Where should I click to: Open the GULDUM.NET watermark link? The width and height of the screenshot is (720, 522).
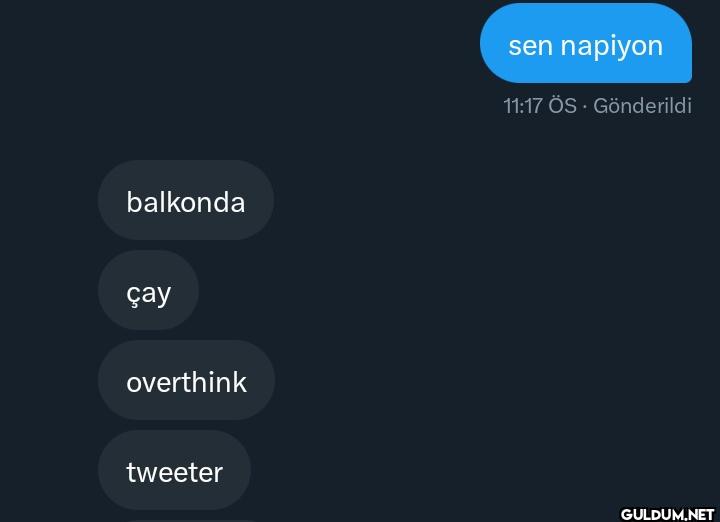668,514
